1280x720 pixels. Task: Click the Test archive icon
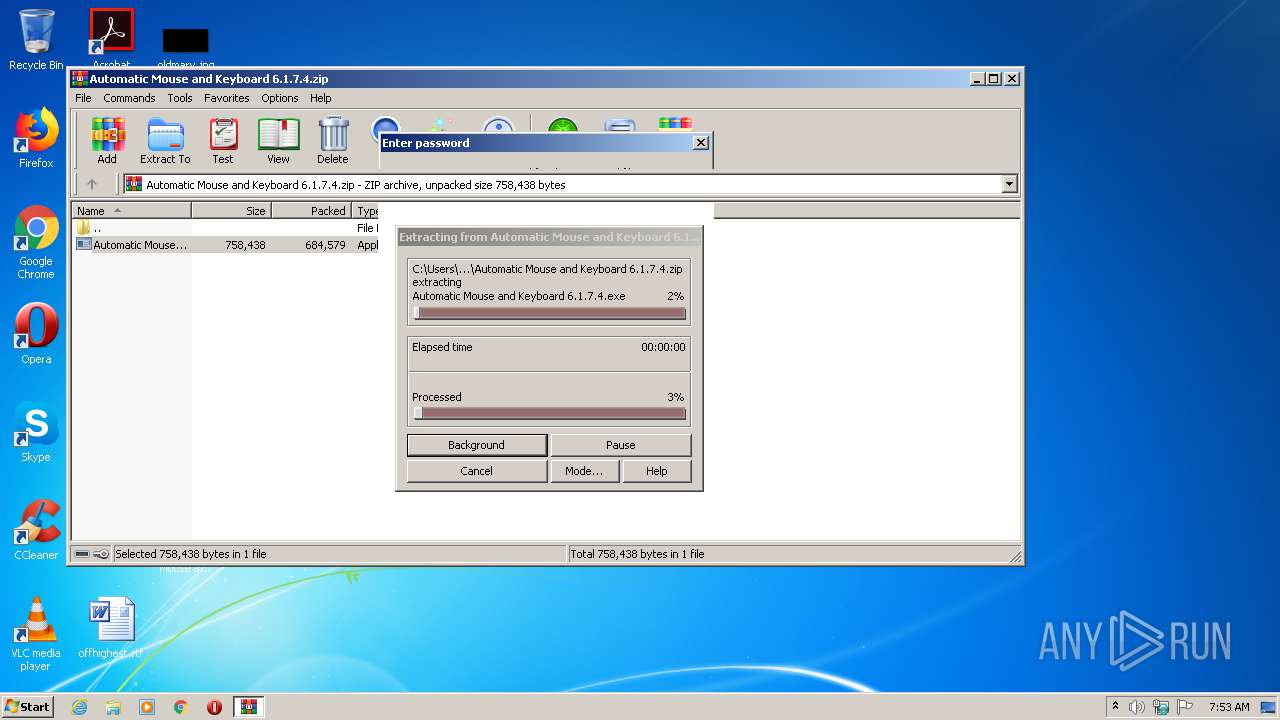pos(223,140)
